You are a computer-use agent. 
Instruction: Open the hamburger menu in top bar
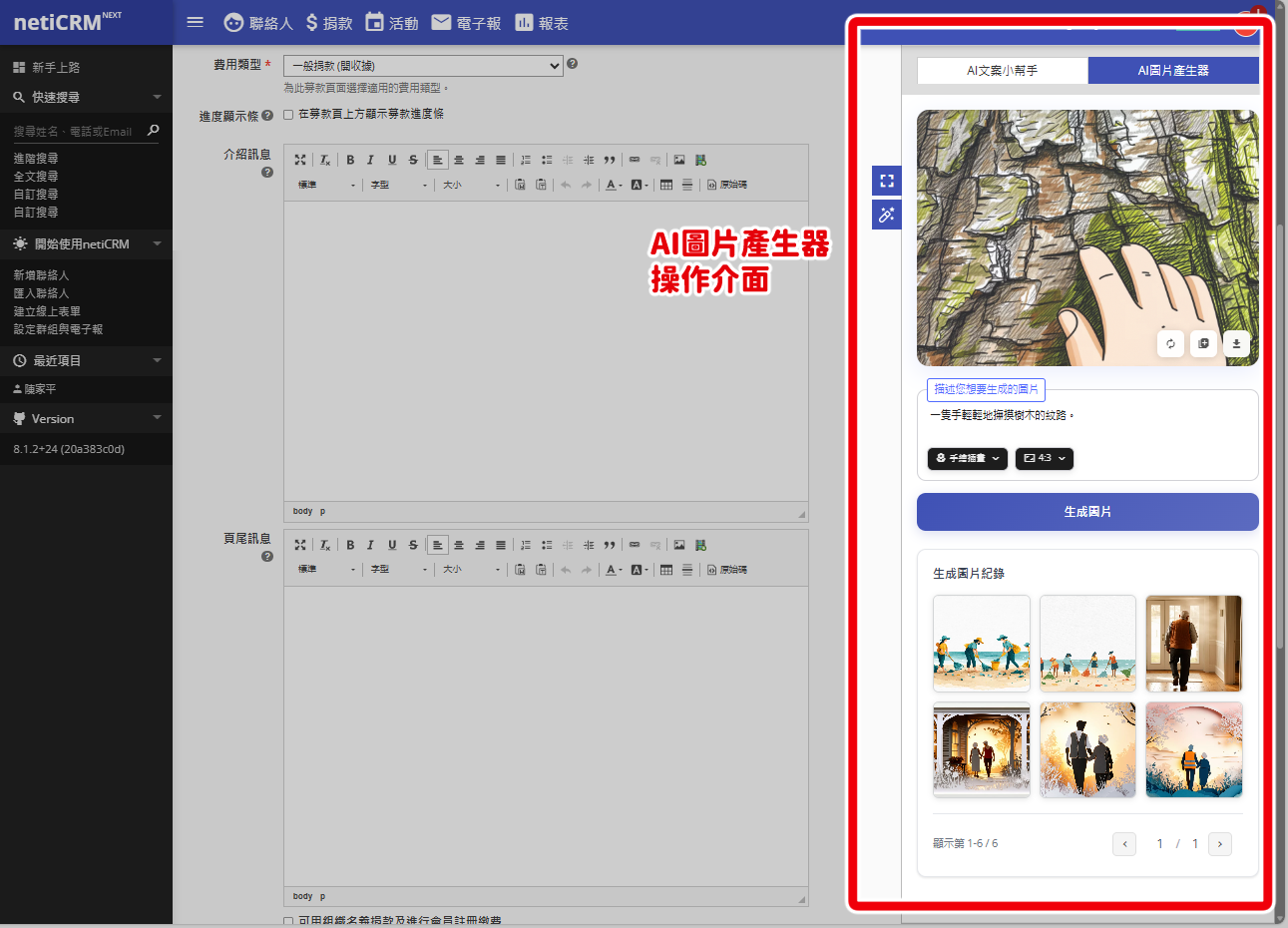pos(196,22)
